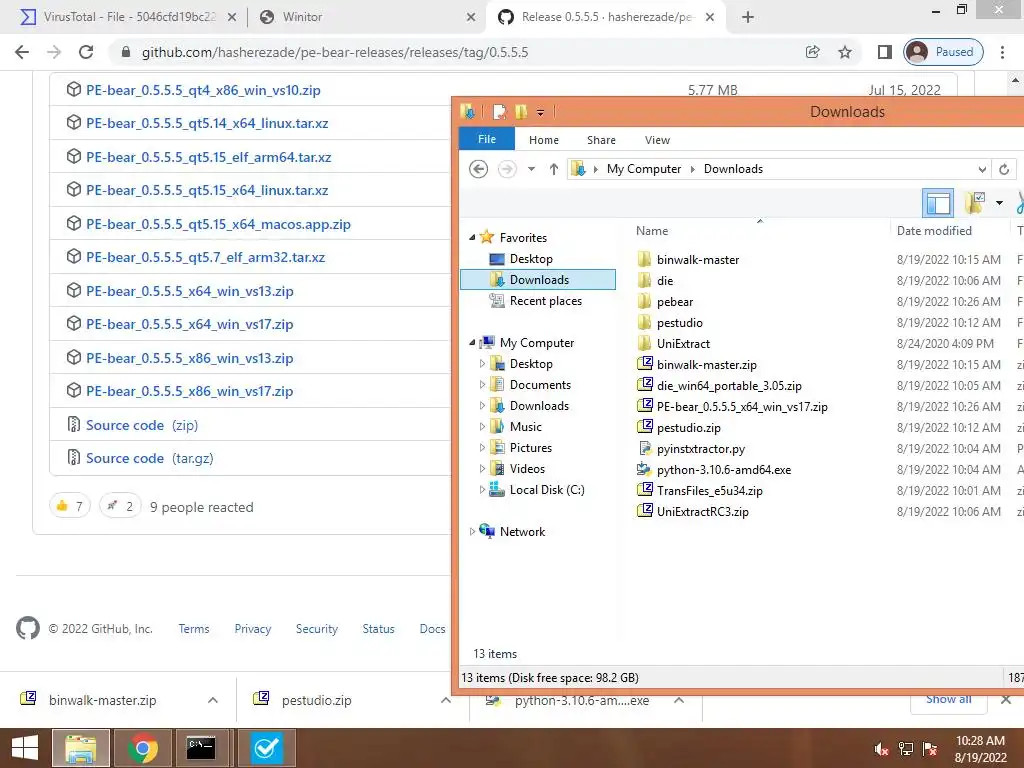Open the Home ribbon tab
The image size is (1024, 768).
click(x=543, y=140)
